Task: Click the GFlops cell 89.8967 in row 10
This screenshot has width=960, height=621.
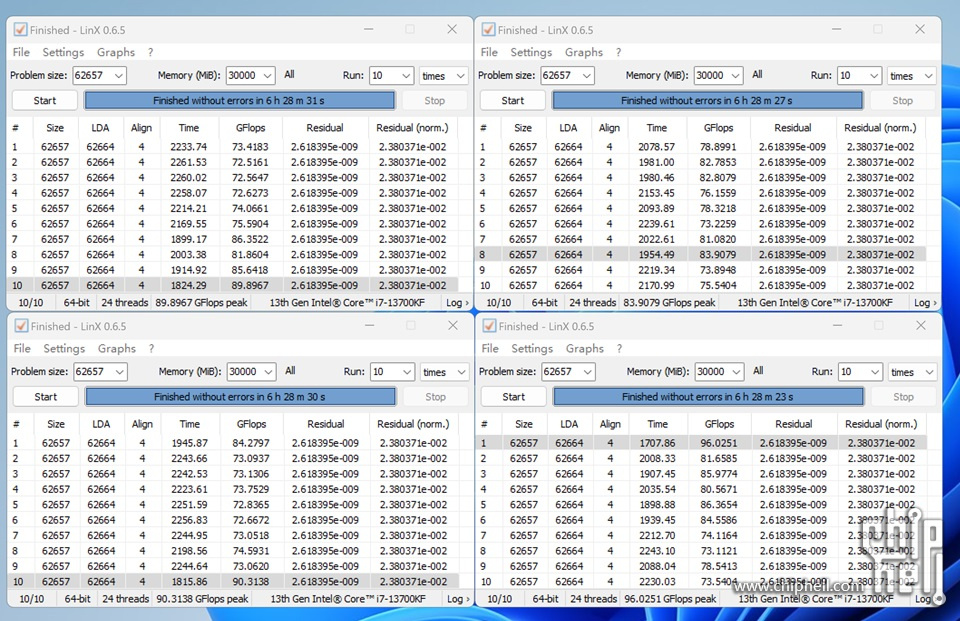Action: [250, 285]
